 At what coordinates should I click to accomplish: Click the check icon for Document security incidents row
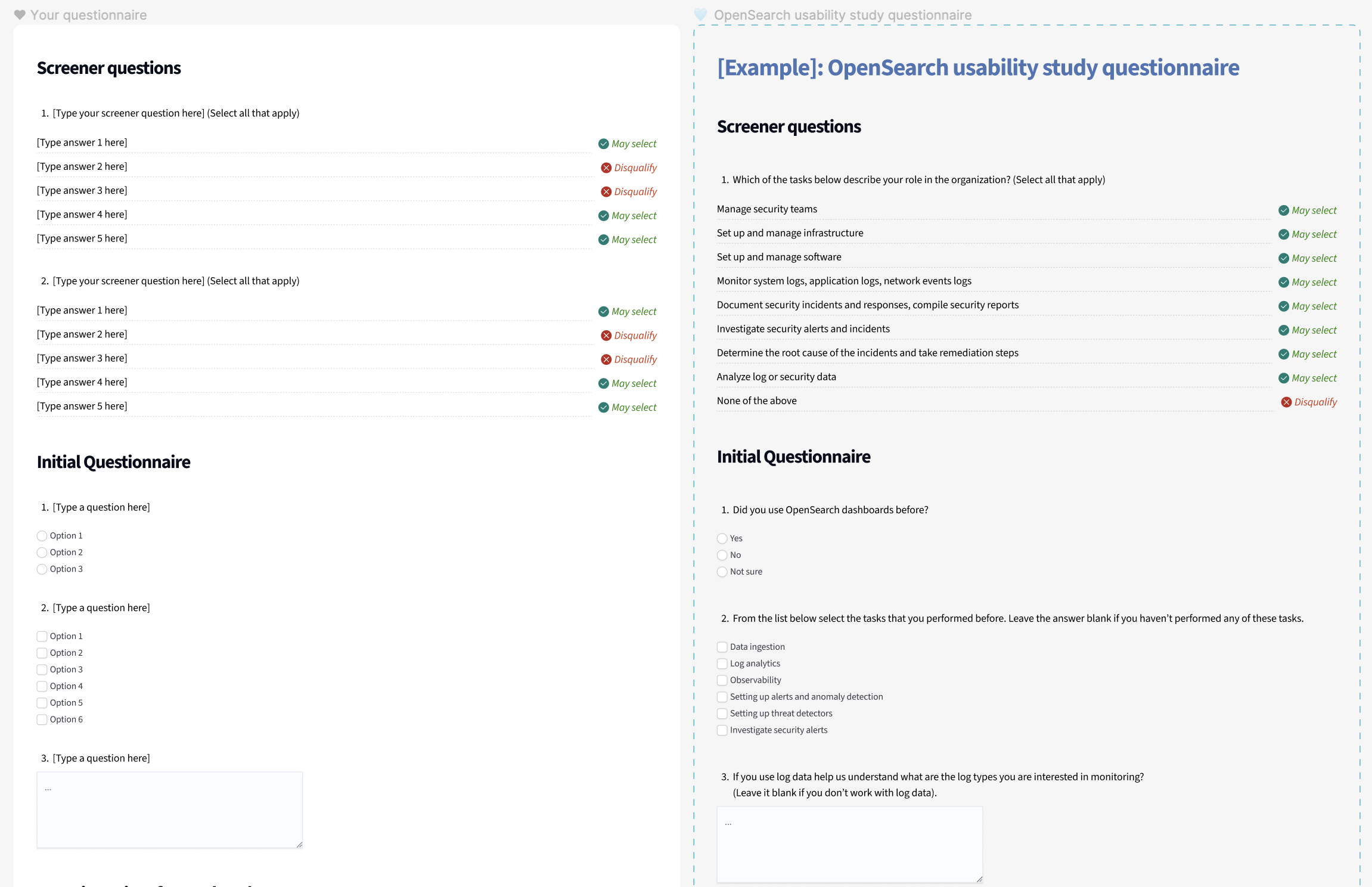[x=1284, y=306]
